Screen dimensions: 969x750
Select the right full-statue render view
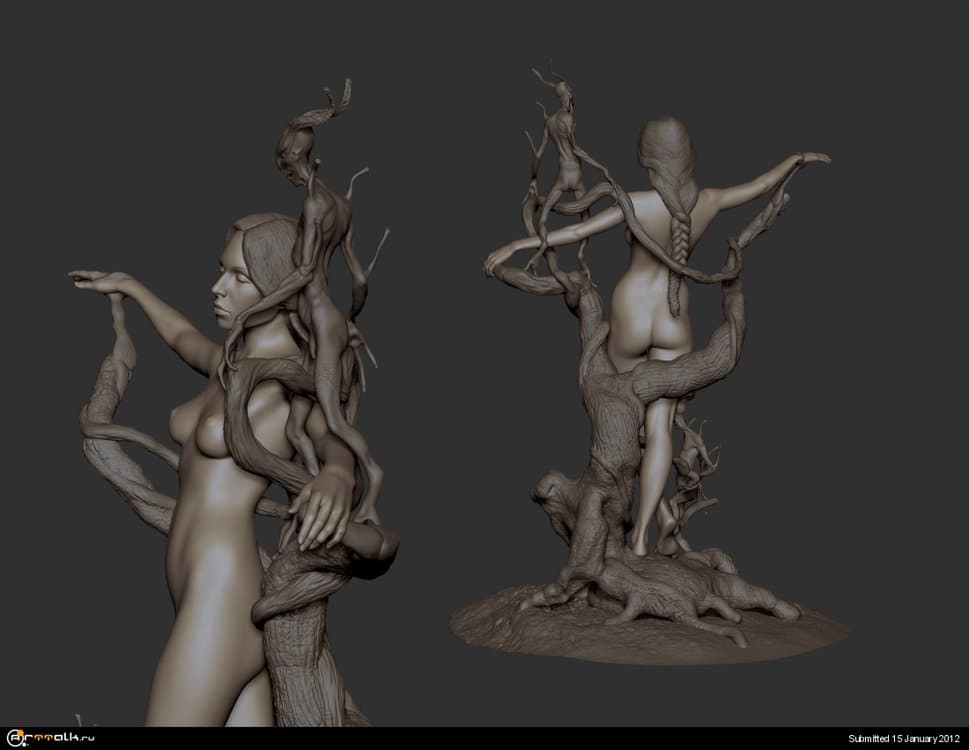point(650,400)
